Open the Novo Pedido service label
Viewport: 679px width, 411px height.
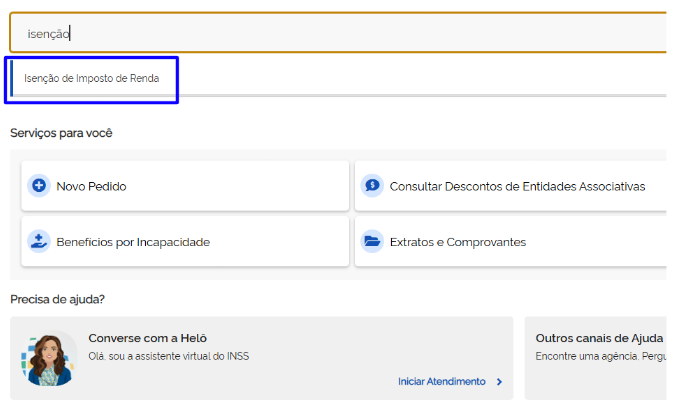click(x=92, y=187)
